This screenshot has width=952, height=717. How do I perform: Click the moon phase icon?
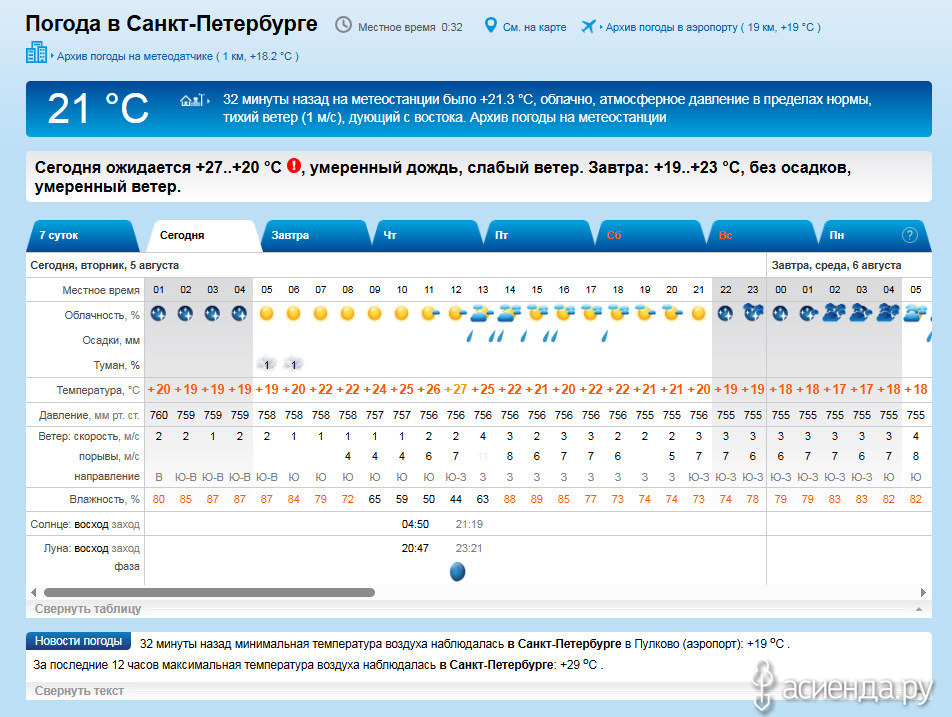(457, 571)
